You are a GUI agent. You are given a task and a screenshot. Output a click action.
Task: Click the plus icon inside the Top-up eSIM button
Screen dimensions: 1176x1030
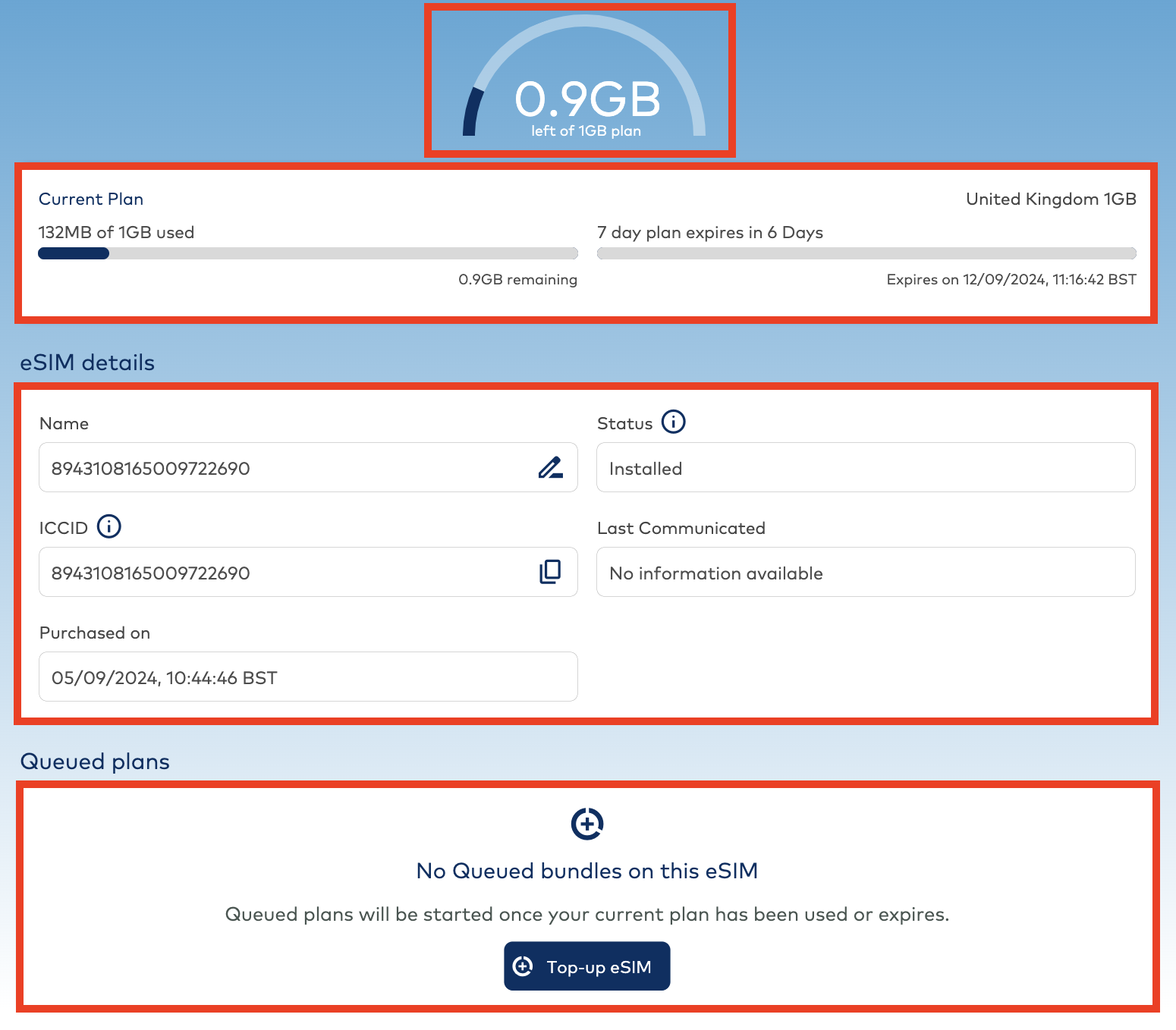pos(524,966)
